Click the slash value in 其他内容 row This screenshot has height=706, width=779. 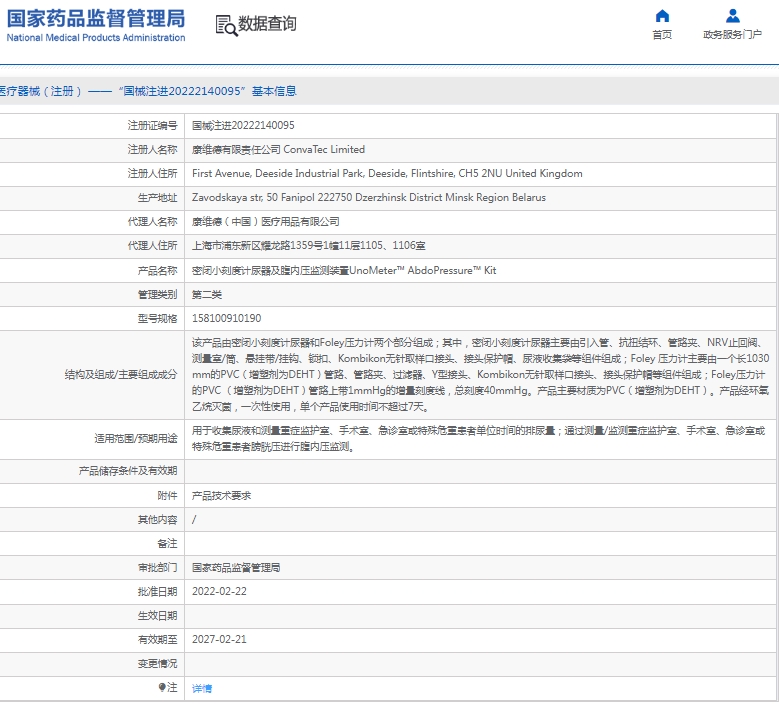[x=194, y=520]
